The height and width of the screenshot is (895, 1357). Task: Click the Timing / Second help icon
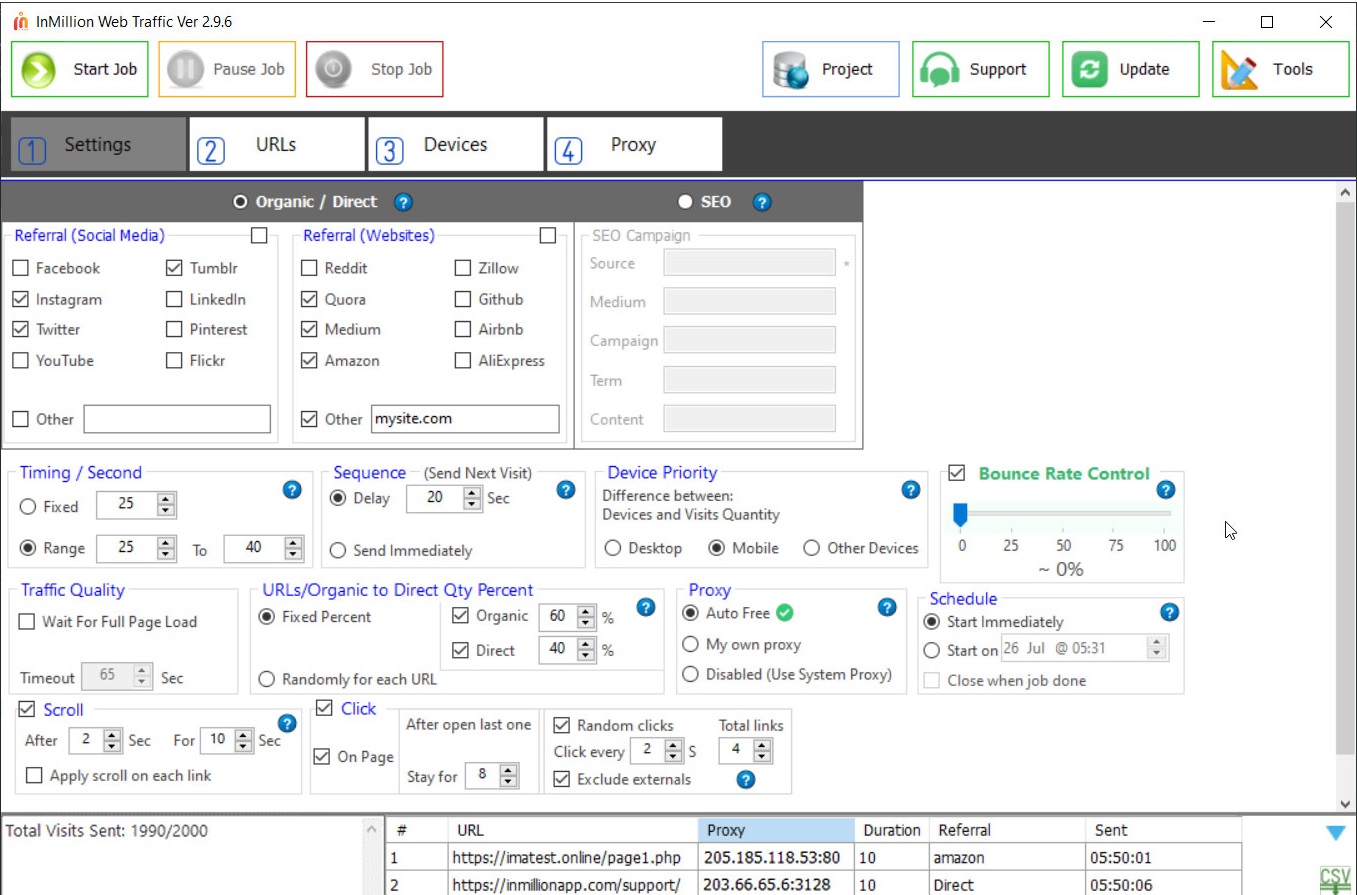[x=292, y=489]
